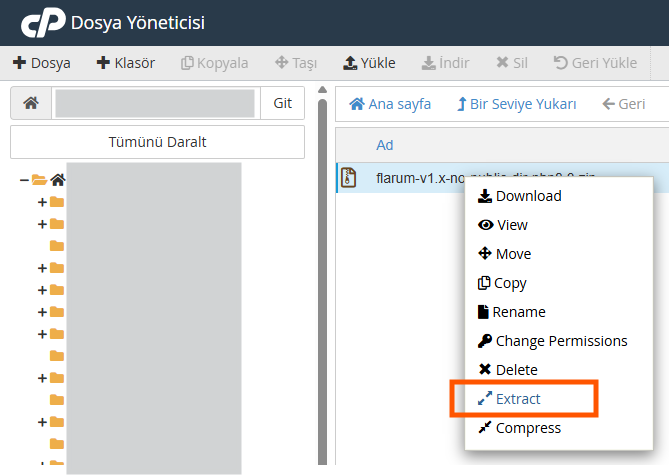This screenshot has width=669, height=475.
Task: Select View in the context menu
Action: (512, 225)
